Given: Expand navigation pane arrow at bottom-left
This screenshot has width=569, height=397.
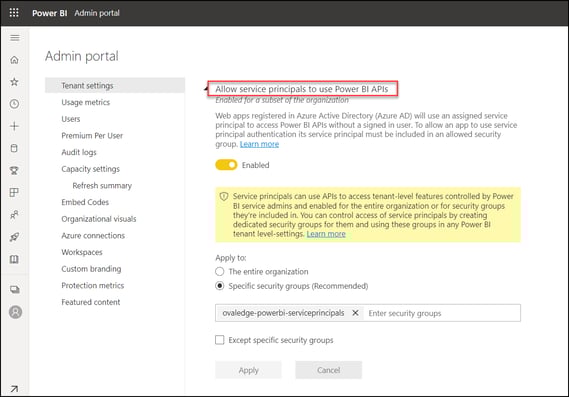Looking at the screenshot, I should point(14,389).
